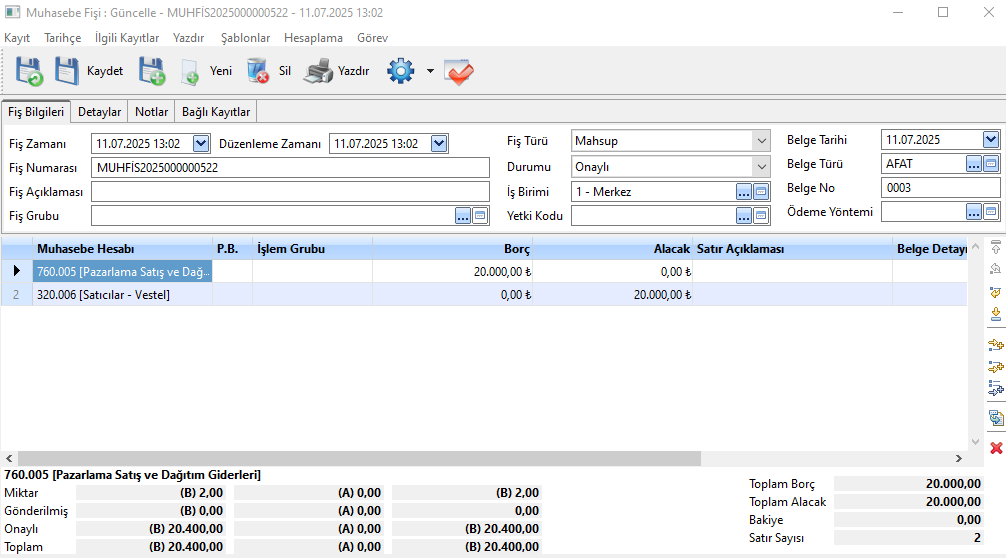This screenshot has width=1006, height=558.
Task: Click into the Fiş Açıklaması text field
Action: [x=290, y=191]
